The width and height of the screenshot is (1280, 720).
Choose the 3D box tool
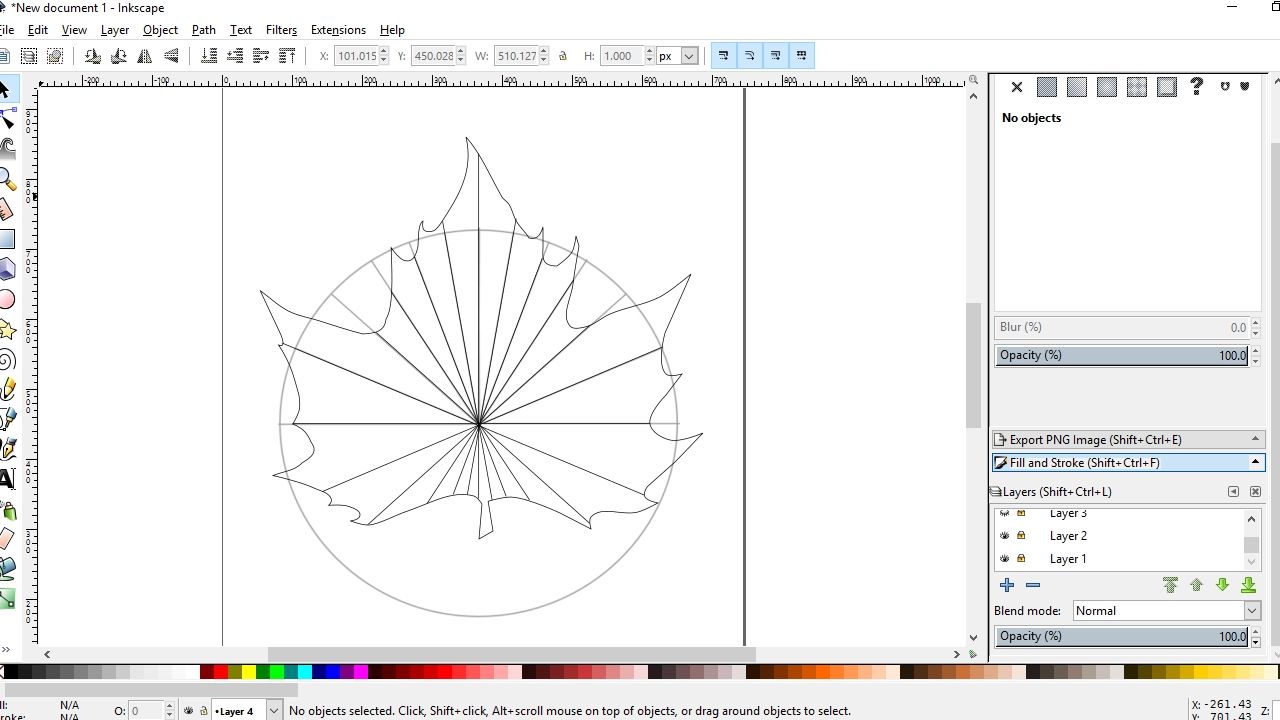pos(12,270)
